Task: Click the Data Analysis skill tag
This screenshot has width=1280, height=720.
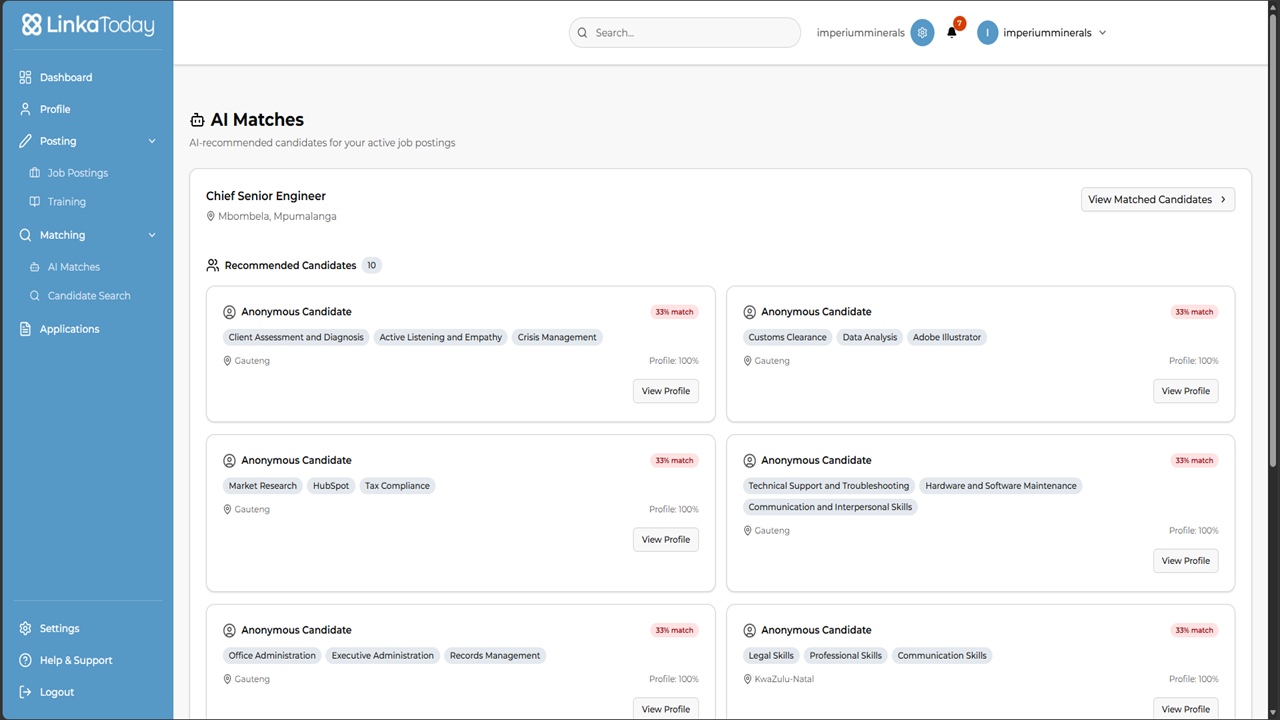Action: (870, 338)
